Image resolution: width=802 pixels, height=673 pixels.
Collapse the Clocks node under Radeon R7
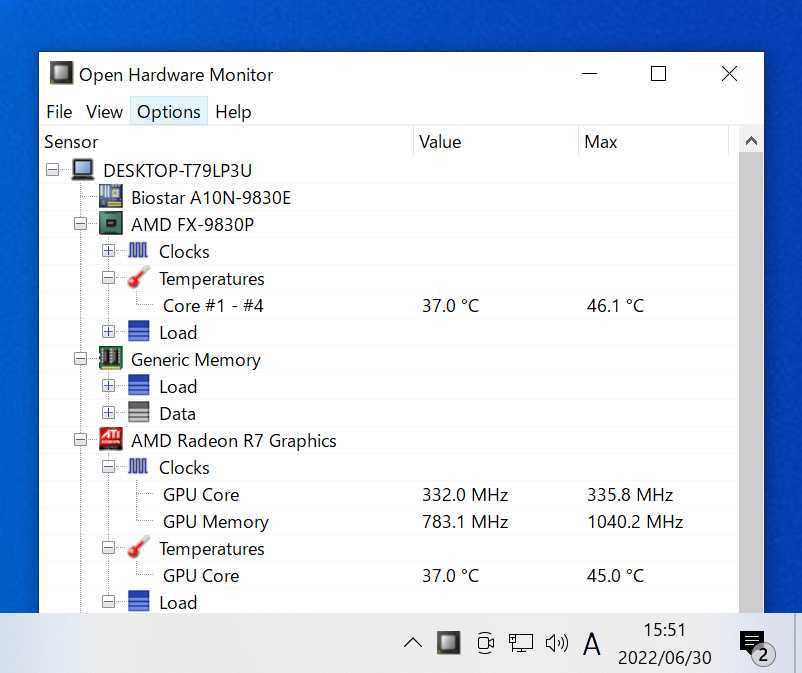pos(108,466)
